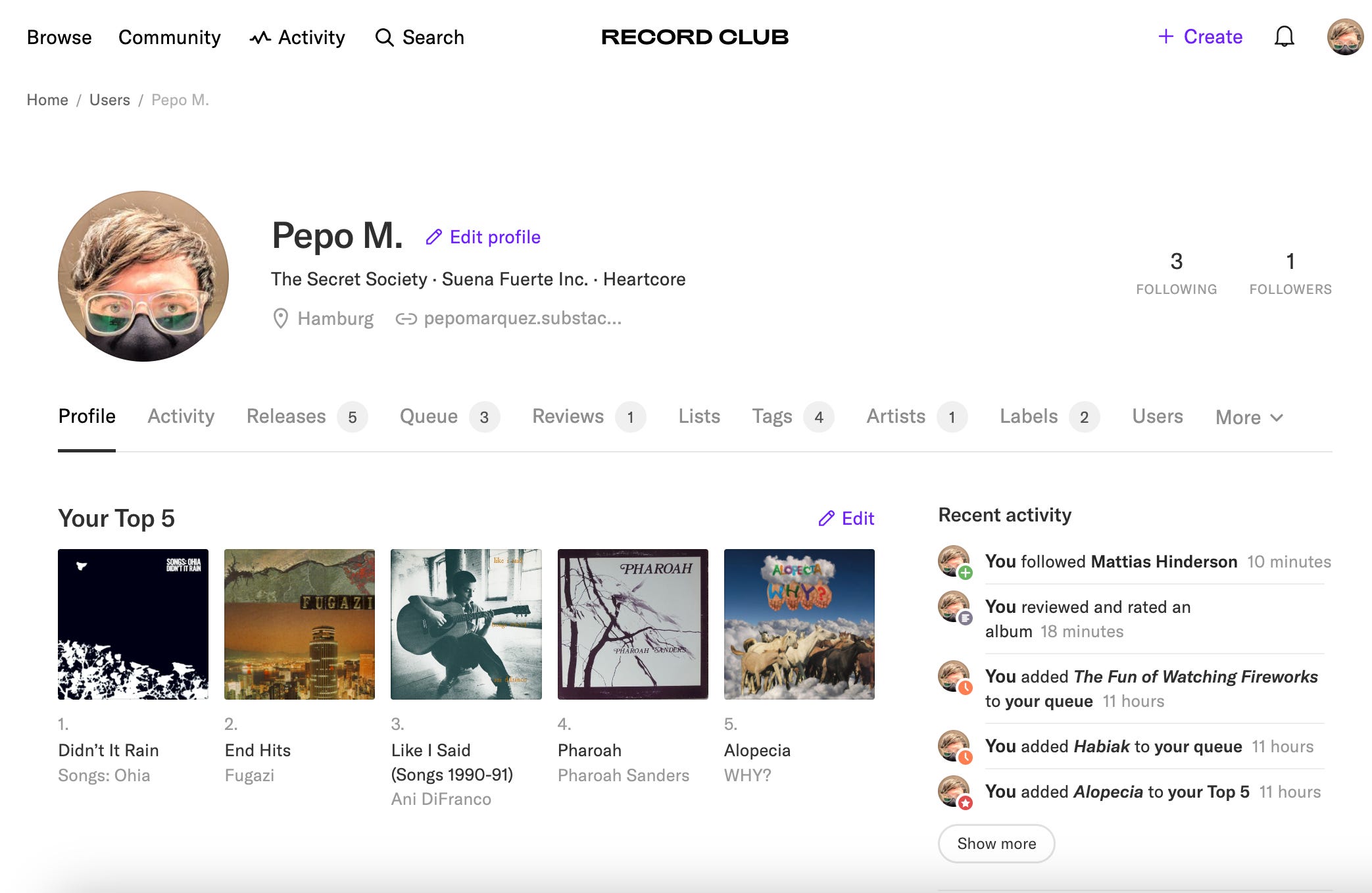This screenshot has width=1372, height=893.
Task: Open the Browse menu
Action: pos(59,37)
